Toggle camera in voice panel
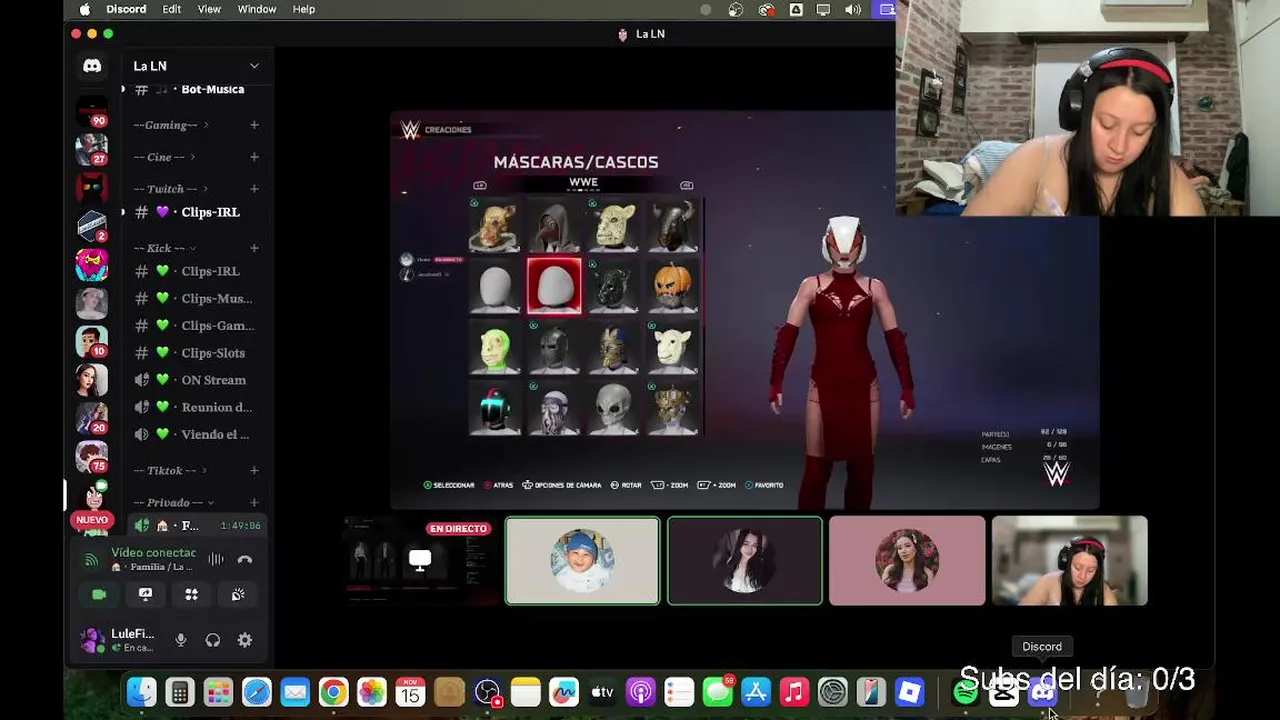Viewport: 1280px width, 720px height. pos(99,594)
